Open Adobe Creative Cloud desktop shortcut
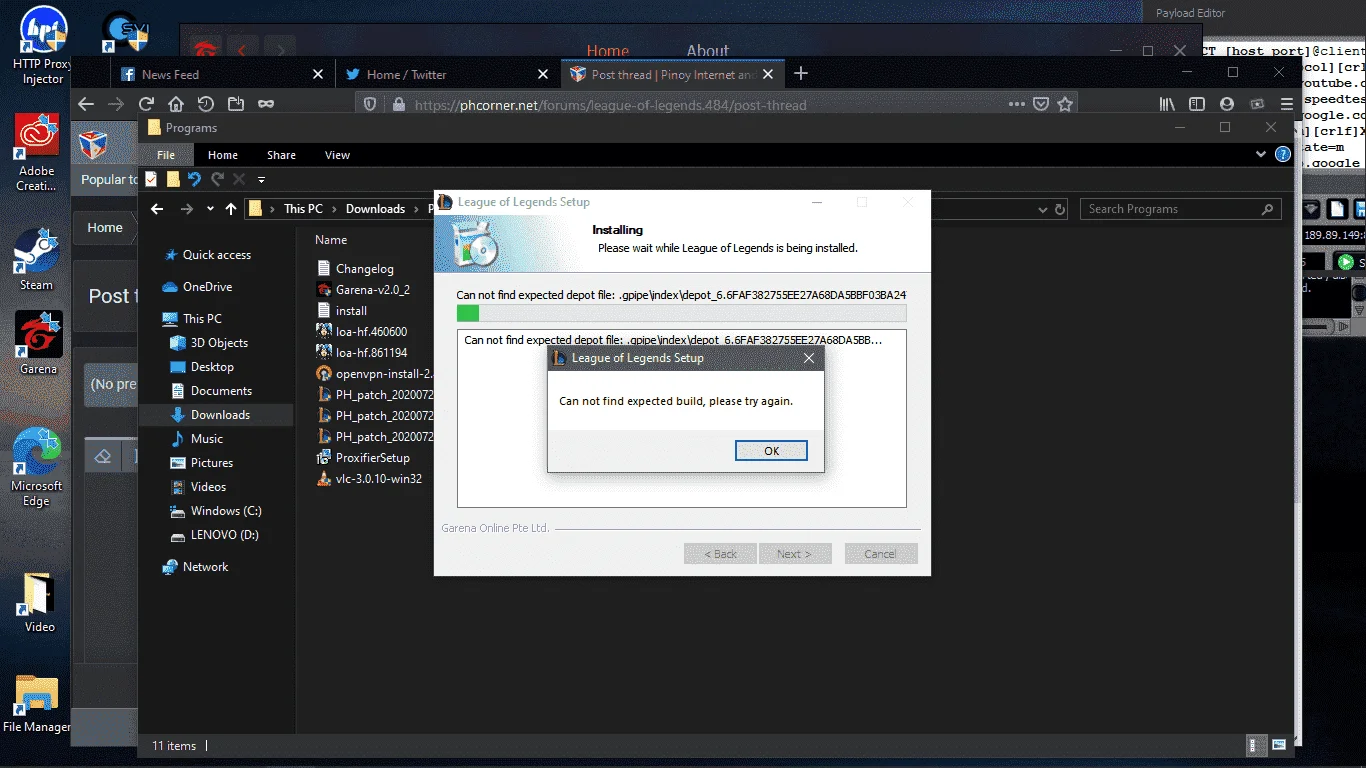Screen dimensions: 1366x768 37,152
